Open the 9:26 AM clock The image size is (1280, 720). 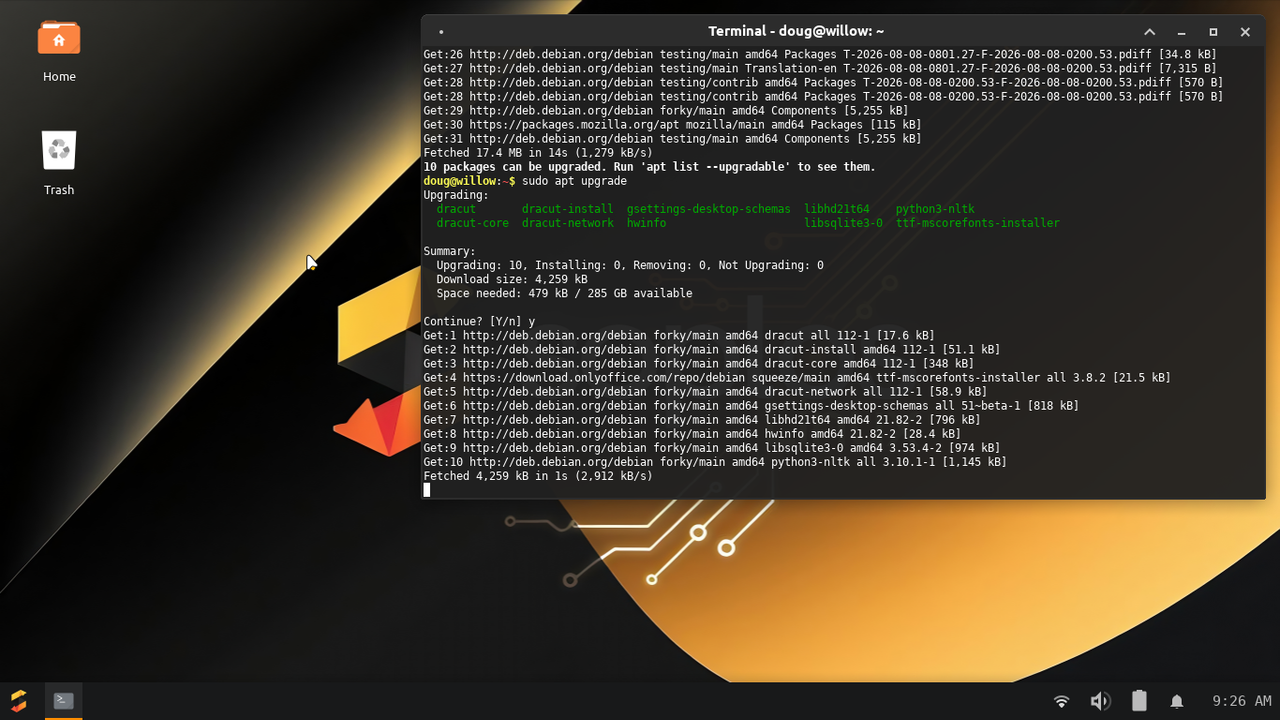click(x=1242, y=701)
